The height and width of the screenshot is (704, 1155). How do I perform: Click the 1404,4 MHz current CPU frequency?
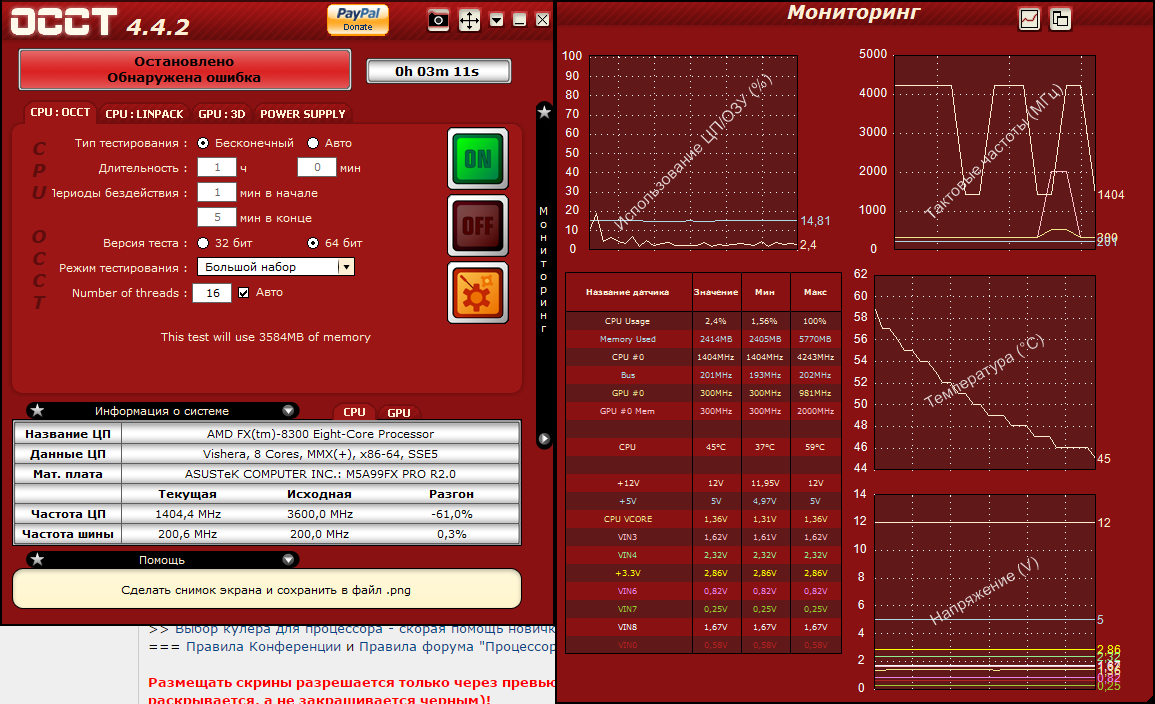point(188,514)
